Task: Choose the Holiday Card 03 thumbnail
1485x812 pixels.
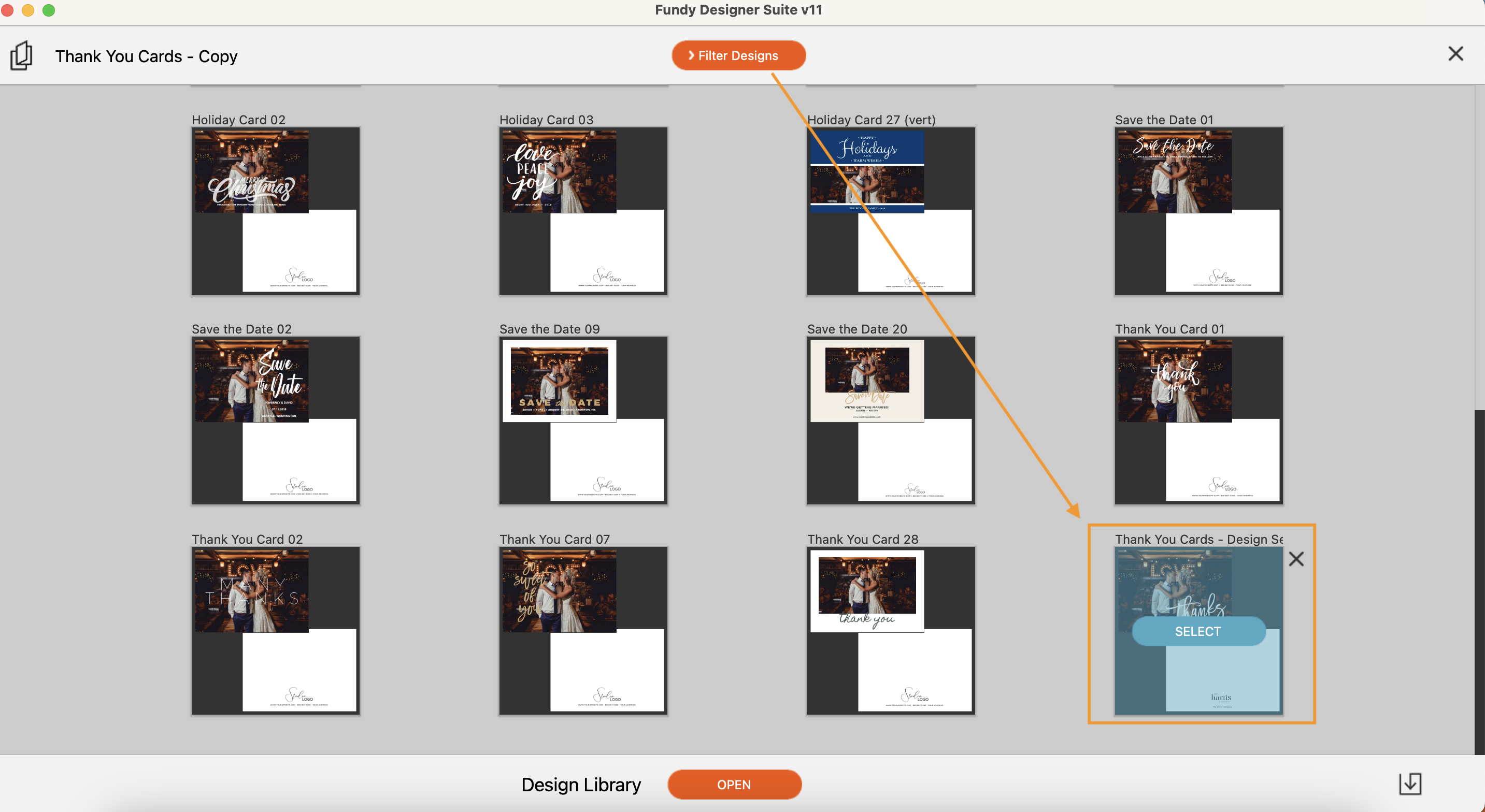Action: tap(583, 211)
